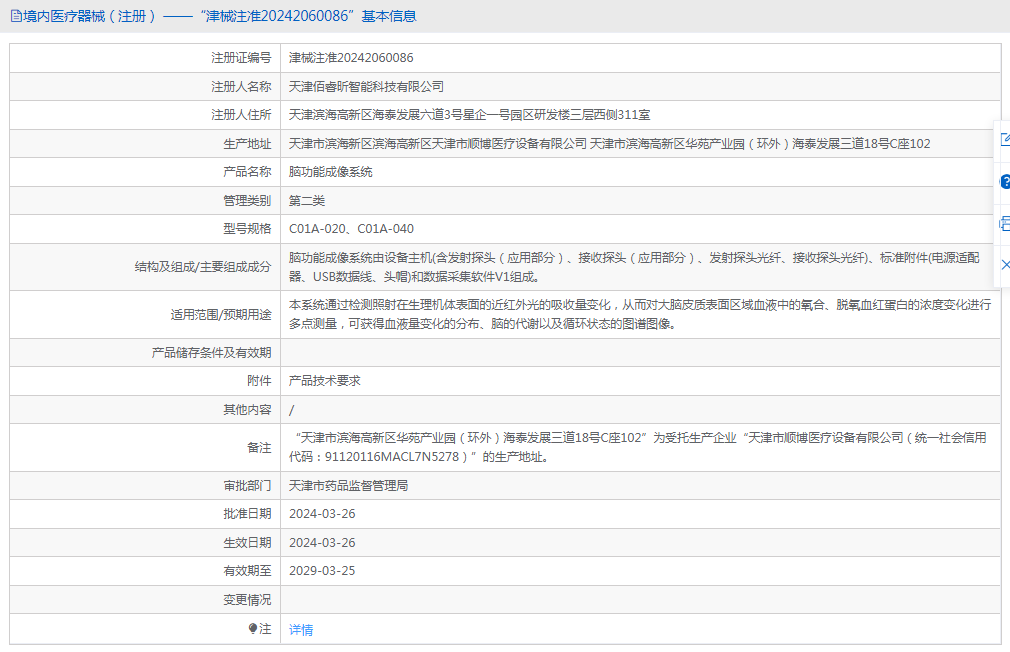Select the 结构及组成/主要组成成分 label
Viewport: 1010px width, 652px height.
point(203,267)
